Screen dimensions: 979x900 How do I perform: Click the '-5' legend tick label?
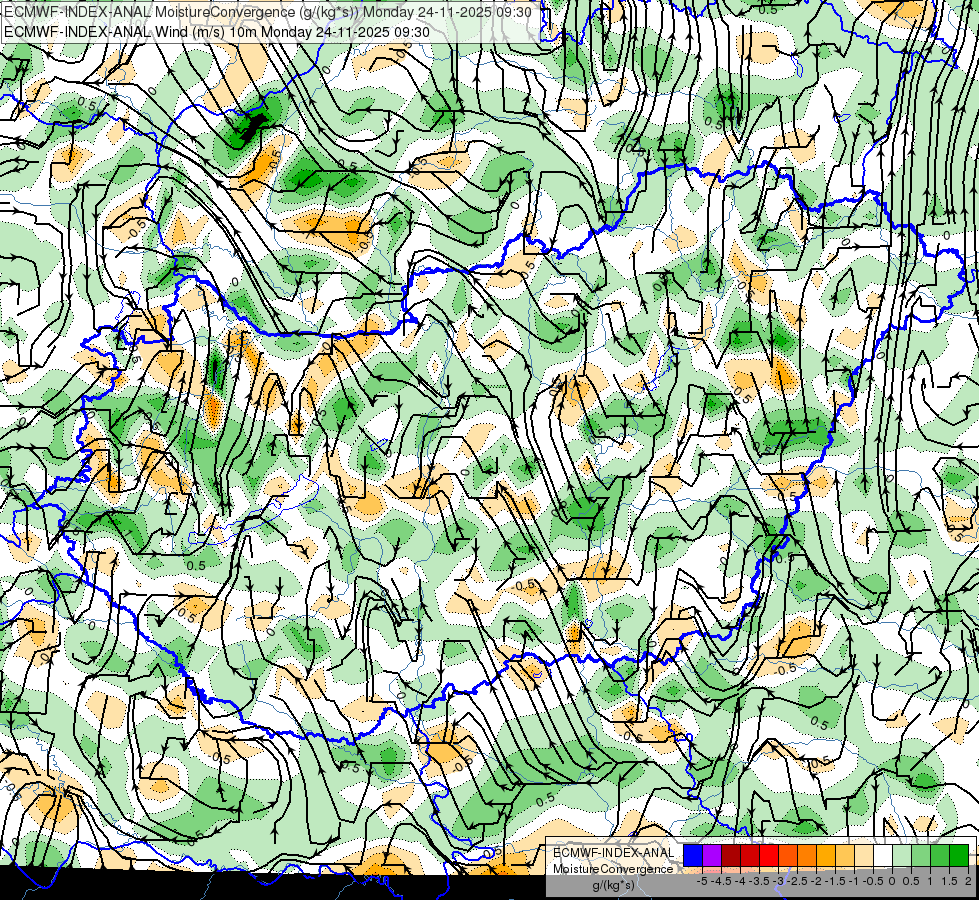coord(702,881)
